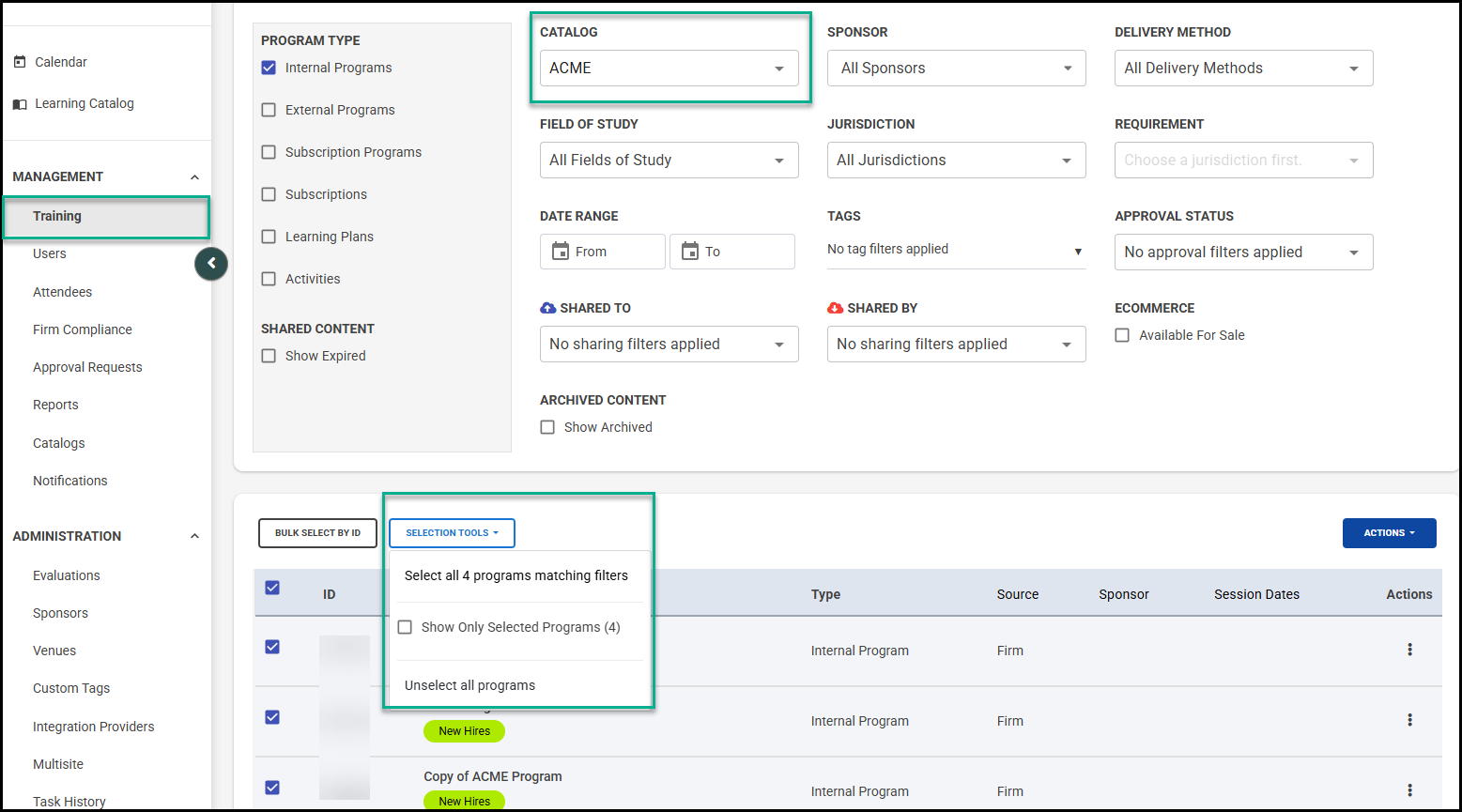The width and height of the screenshot is (1462, 812).
Task: Open the From date calendar icon
Action: [x=561, y=252]
